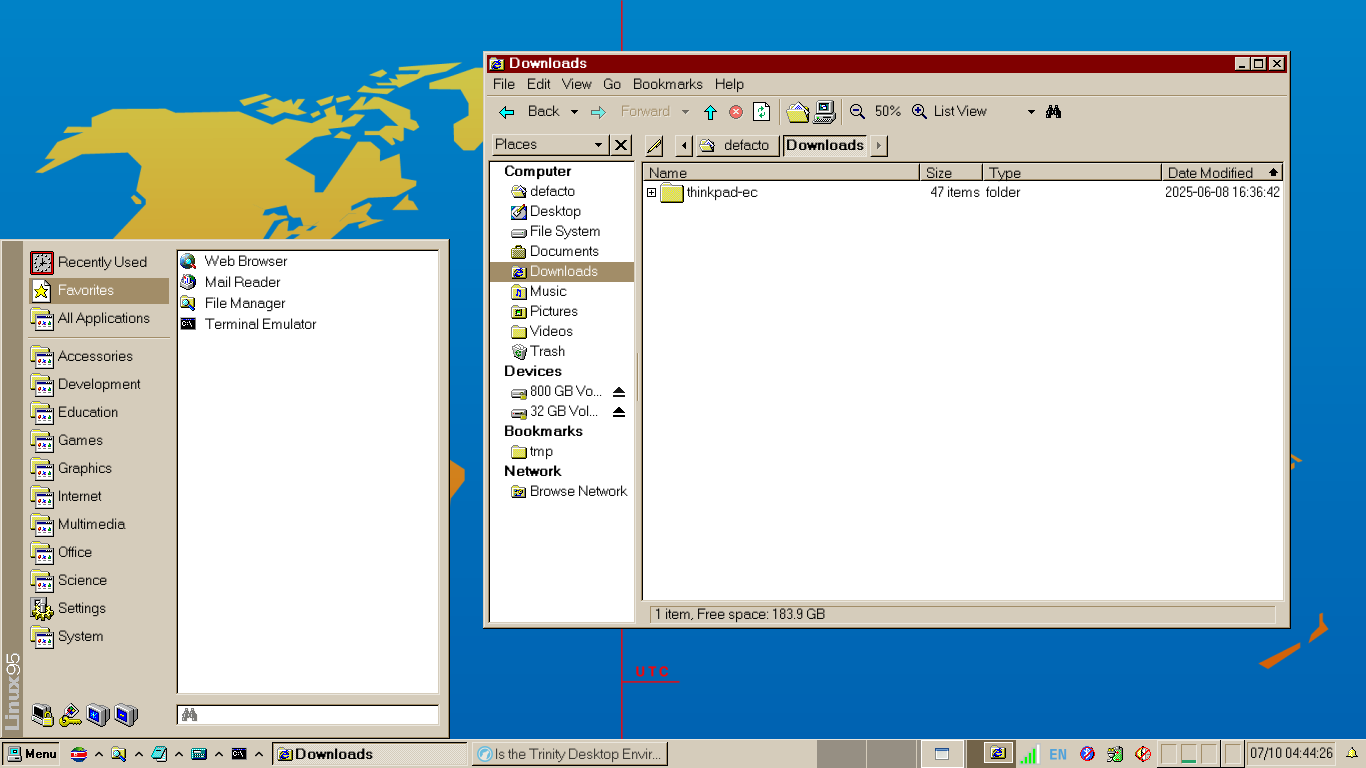This screenshot has height=768, width=1366.
Task: Zoom in with the magnifier plus icon
Action: pyautogui.click(x=919, y=112)
